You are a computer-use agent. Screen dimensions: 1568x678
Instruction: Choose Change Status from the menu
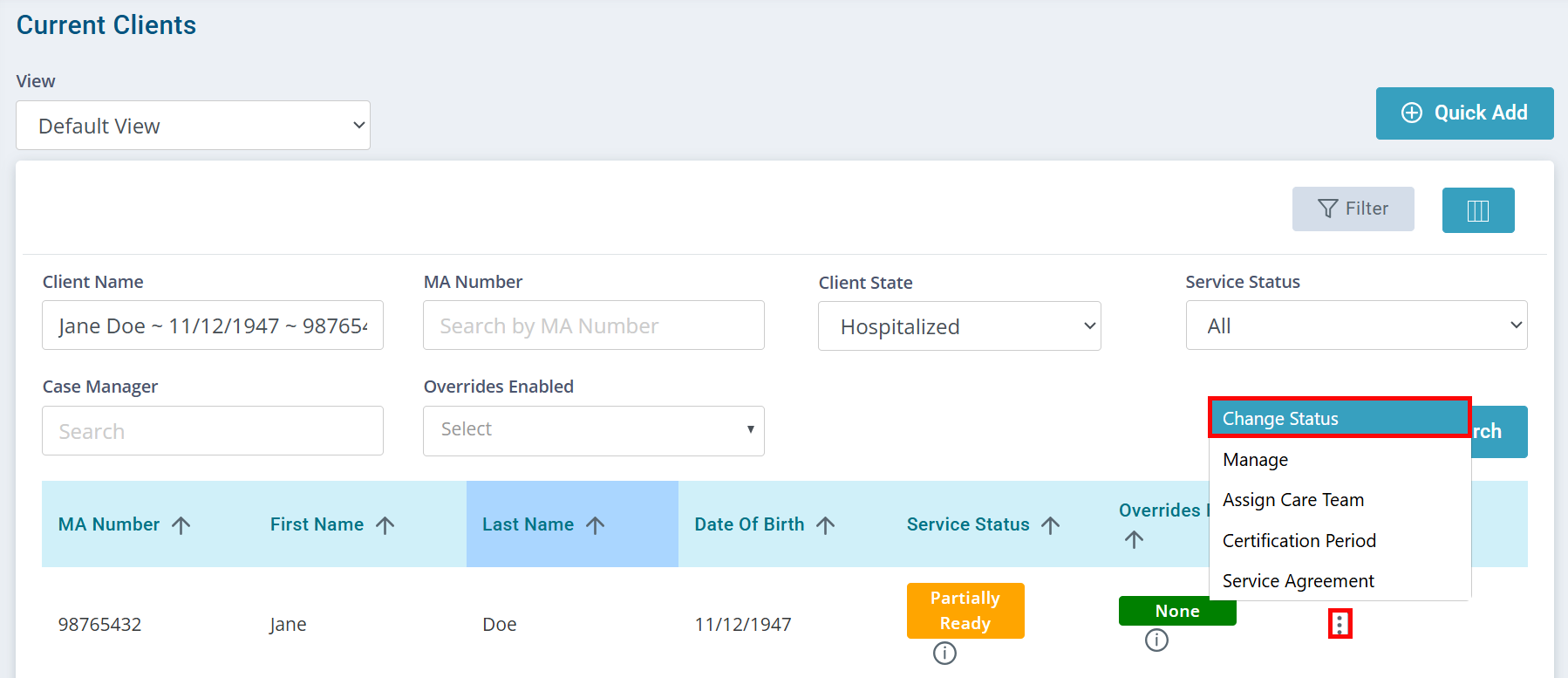1340,418
